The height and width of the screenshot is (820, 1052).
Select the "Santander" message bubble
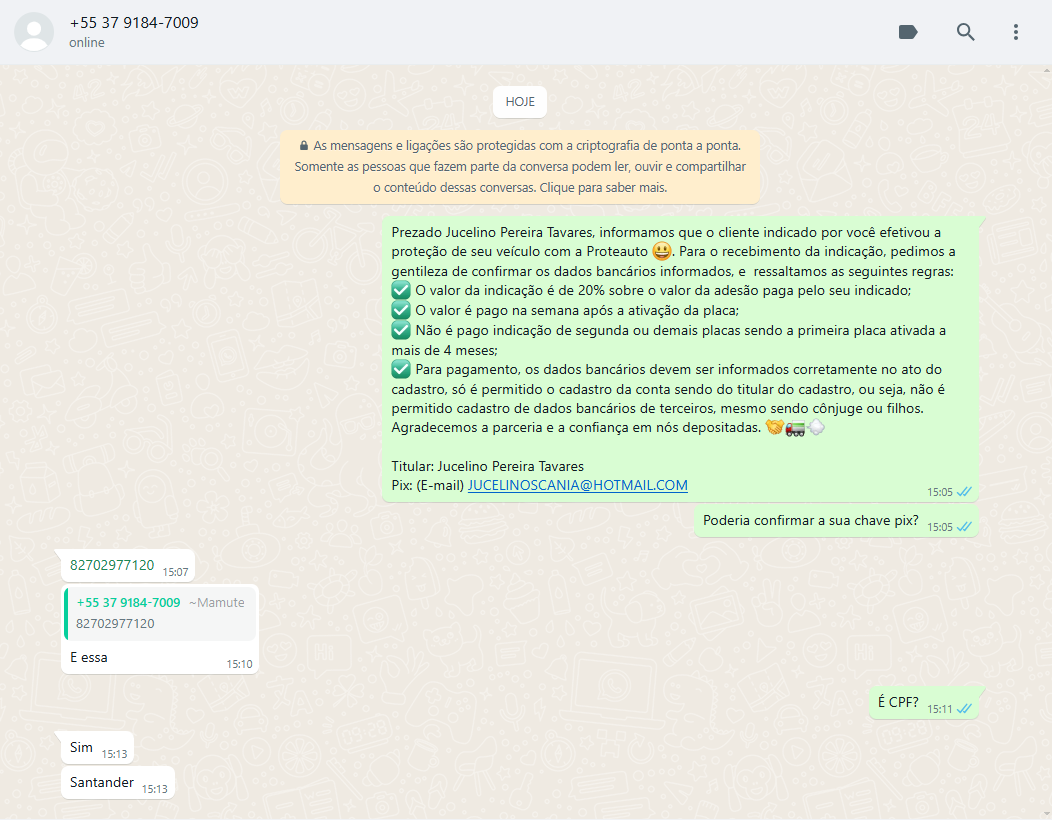click(x=102, y=782)
